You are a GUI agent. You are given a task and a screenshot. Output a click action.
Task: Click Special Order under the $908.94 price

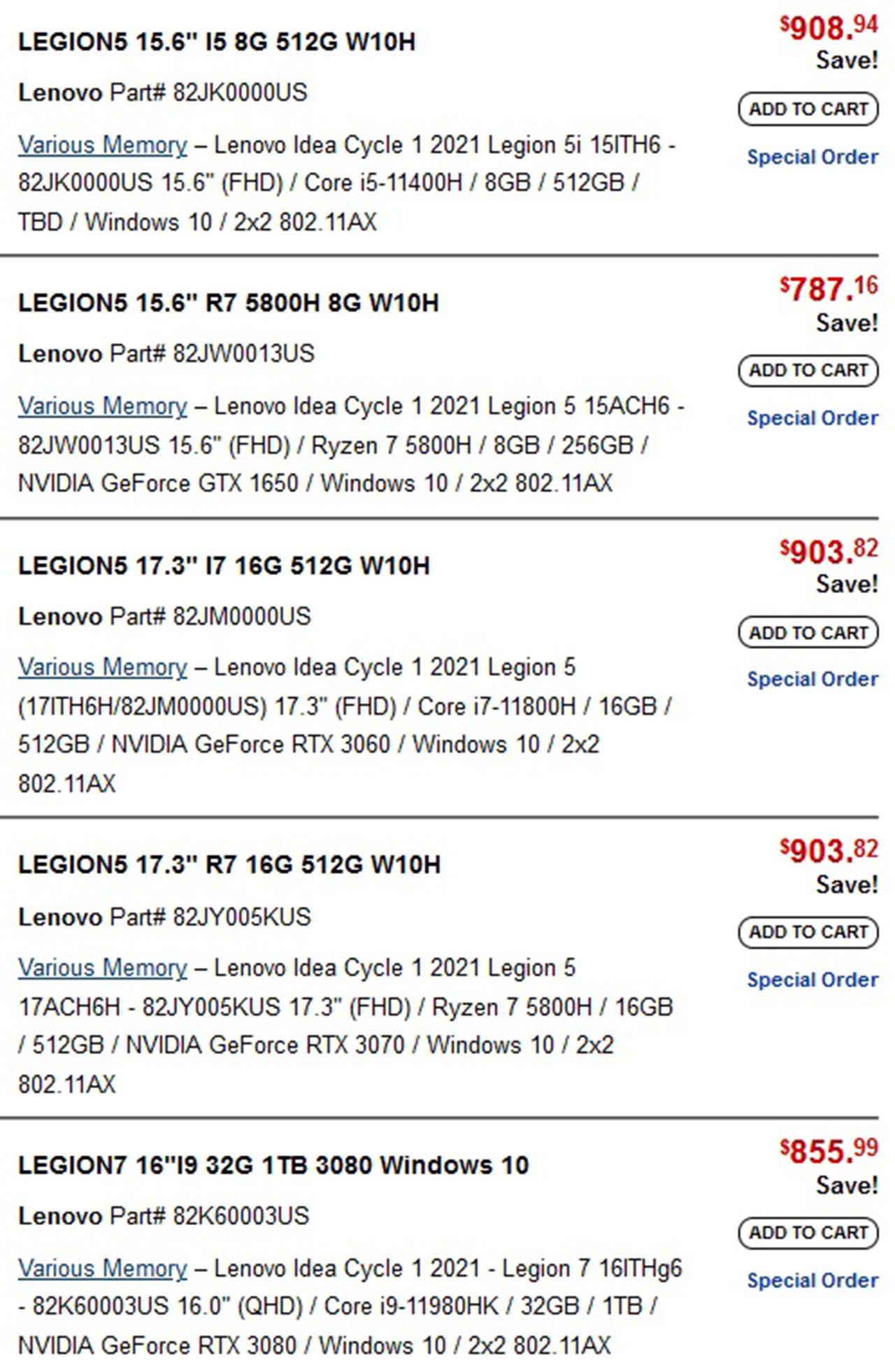(812, 157)
